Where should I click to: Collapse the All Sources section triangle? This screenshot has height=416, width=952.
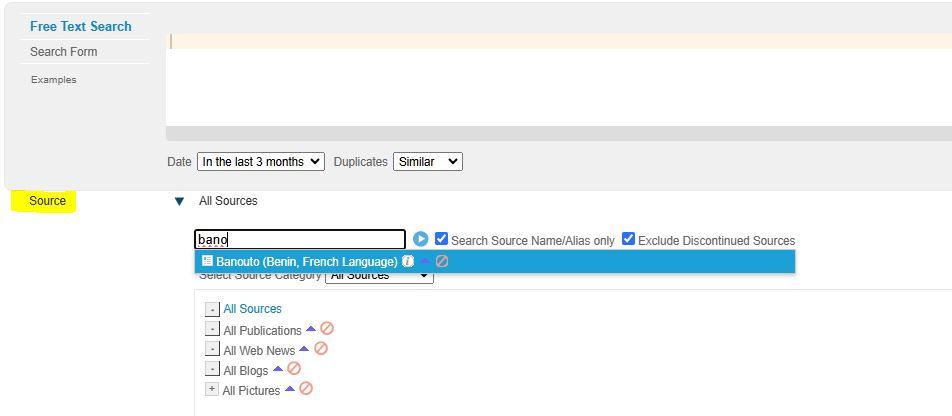[x=179, y=201]
